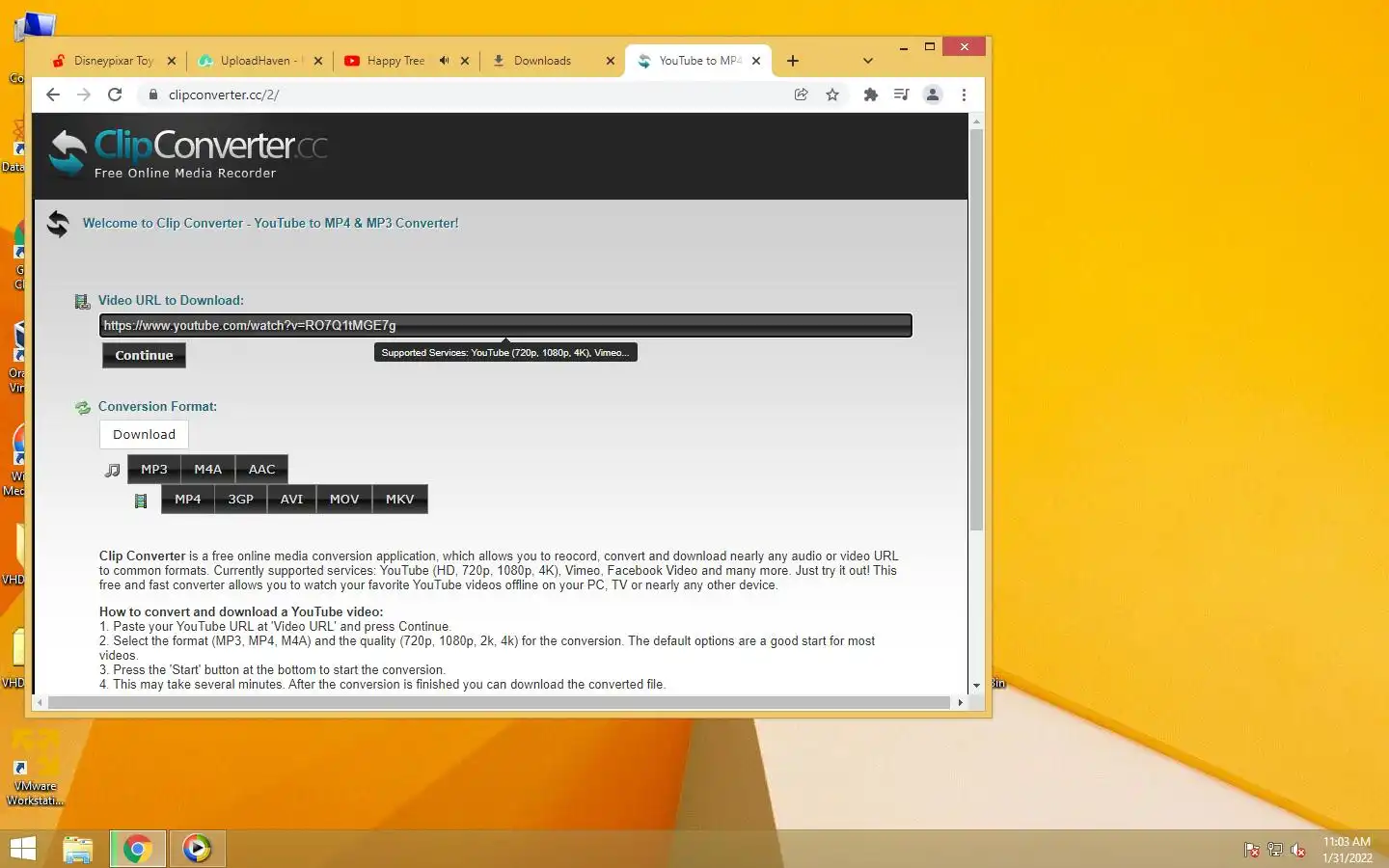Open VMware Workstation desktop icon

point(35,769)
